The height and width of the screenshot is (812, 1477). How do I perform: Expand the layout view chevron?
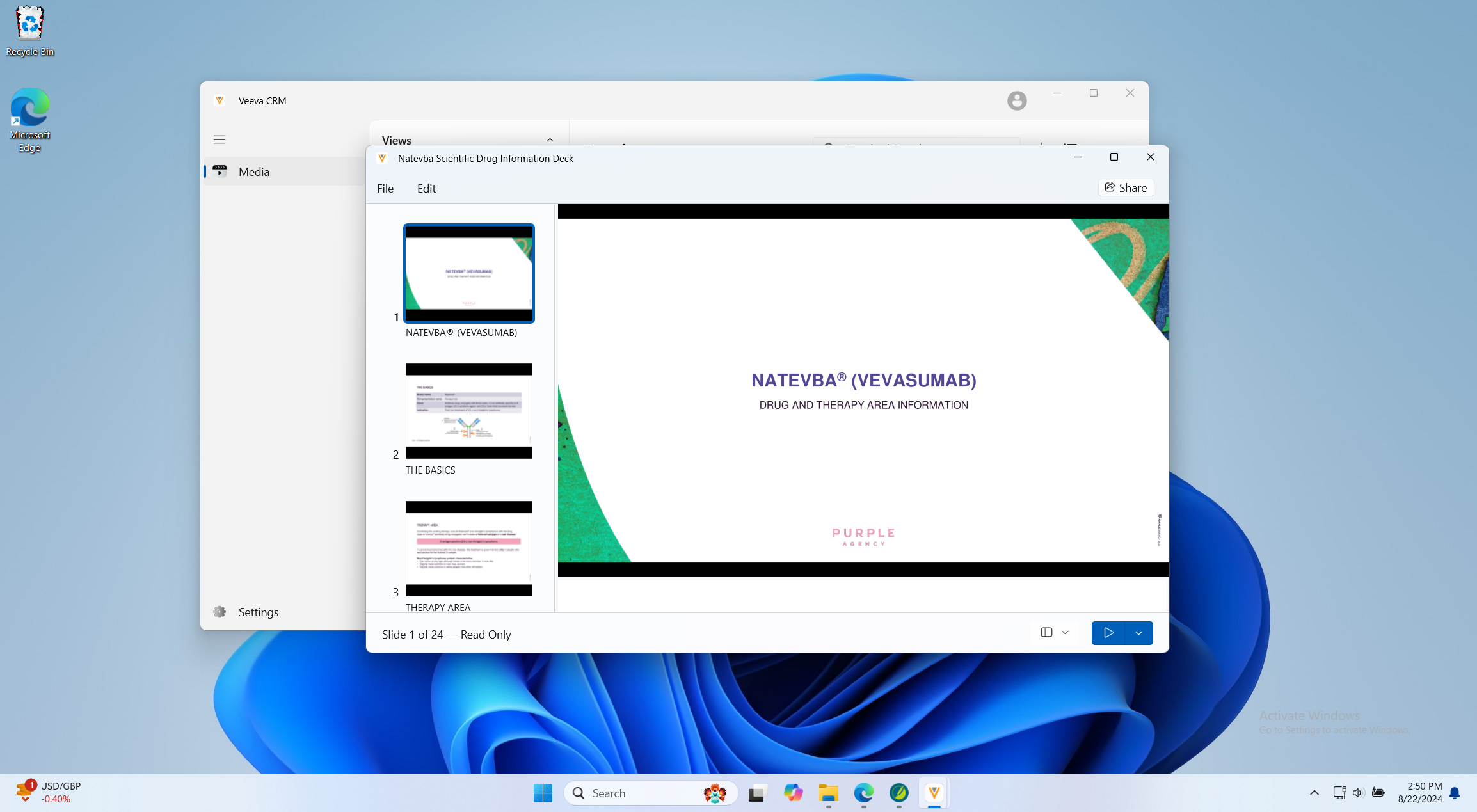coord(1066,632)
